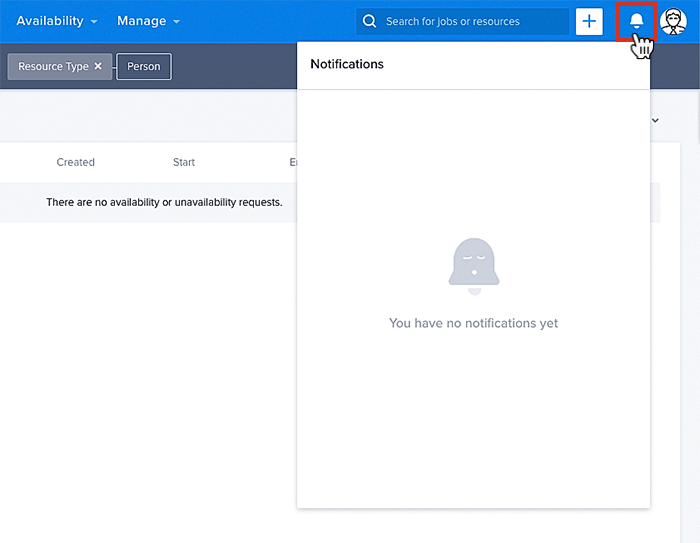This screenshot has width=700, height=543.
Task: Click the small arrow beside Availability
Action: (x=94, y=22)
